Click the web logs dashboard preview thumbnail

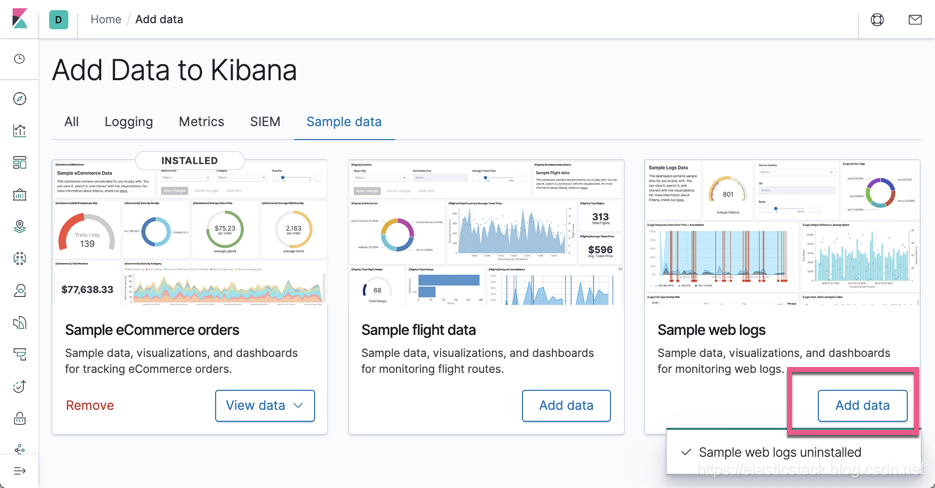(782, 233)
